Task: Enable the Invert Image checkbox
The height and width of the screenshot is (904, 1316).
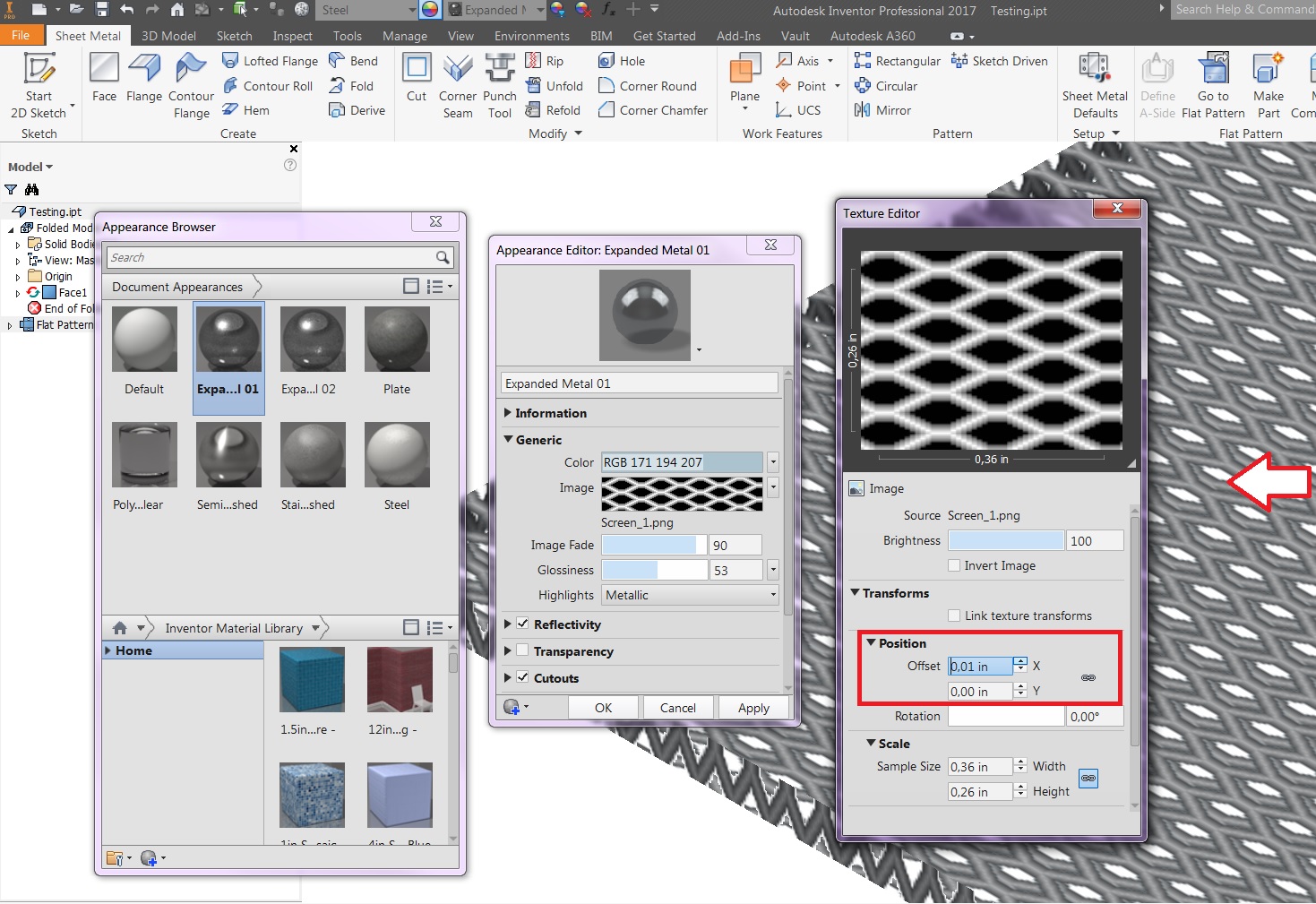Action: (x=954, y=565)
